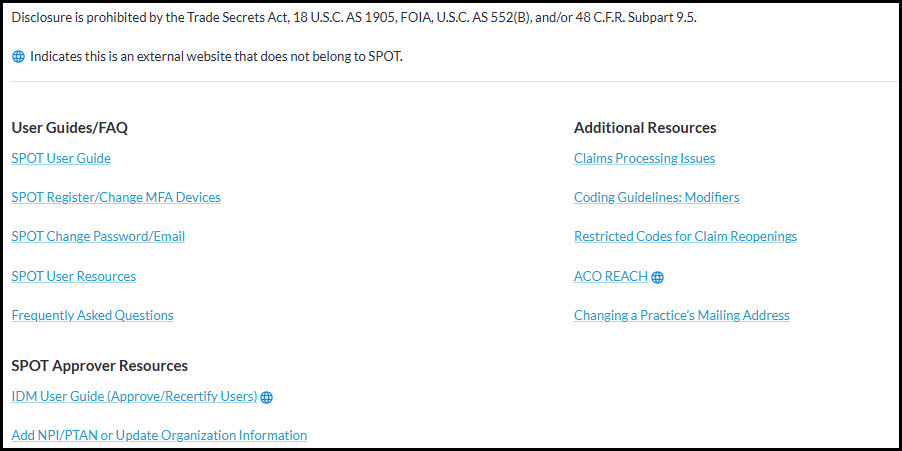This screenshot has width=902, height=451.
Task: Click the external website globe icon in the legend
Action: click(x=18, y=57)
